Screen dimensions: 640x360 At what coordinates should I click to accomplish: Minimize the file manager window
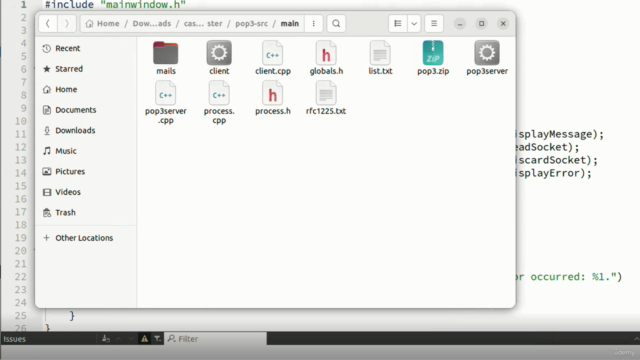click(x=460, y=24)
